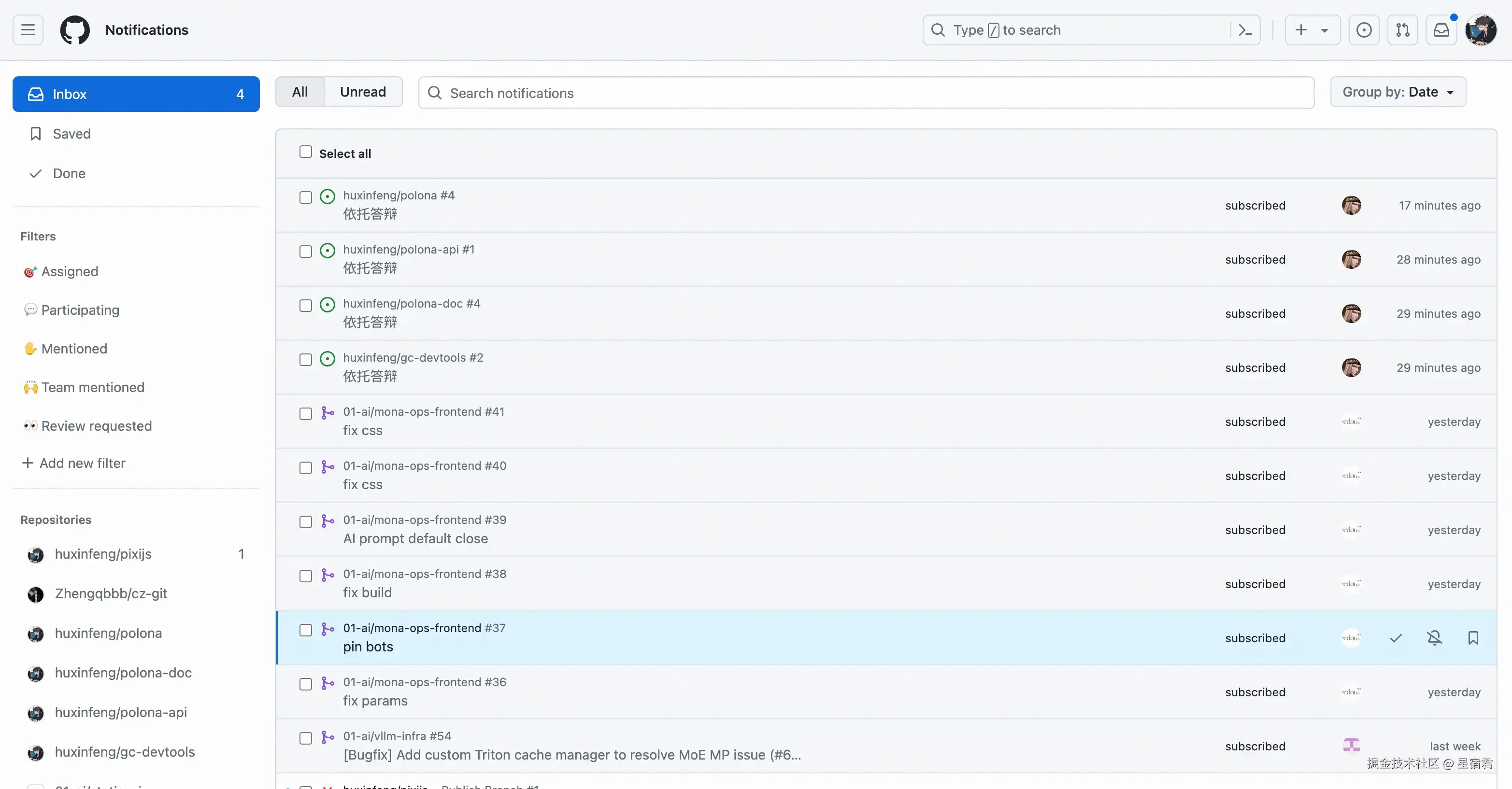Open the Group by Date dropdown
This screenshot has height=789, width=1512.
(1398, 92)
